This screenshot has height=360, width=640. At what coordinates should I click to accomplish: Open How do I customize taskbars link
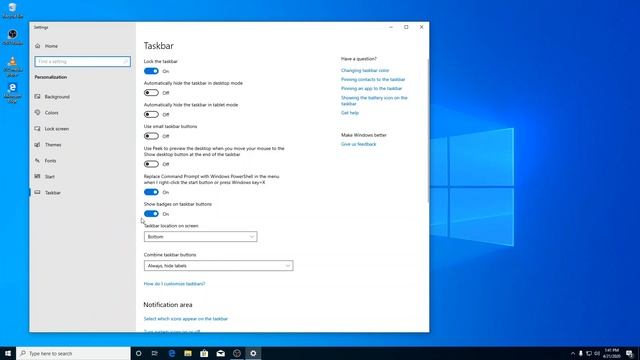174,284
